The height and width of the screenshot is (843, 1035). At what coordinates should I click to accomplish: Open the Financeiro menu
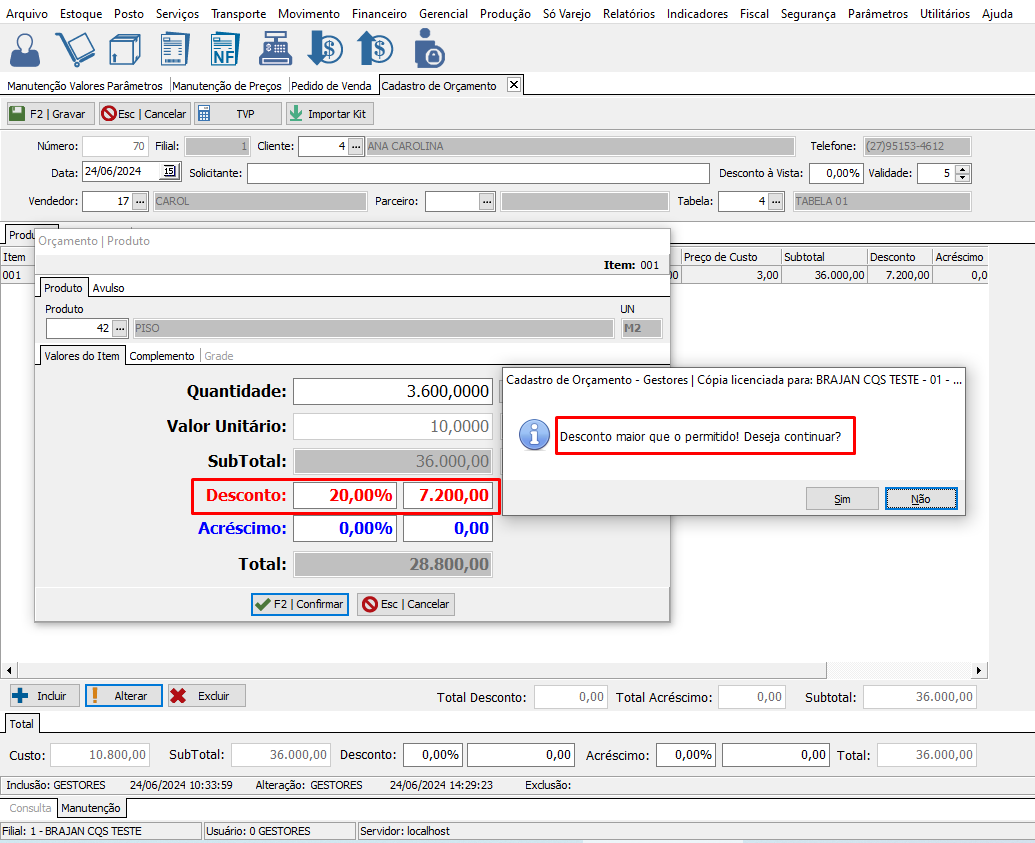click(x=379, y=14)
